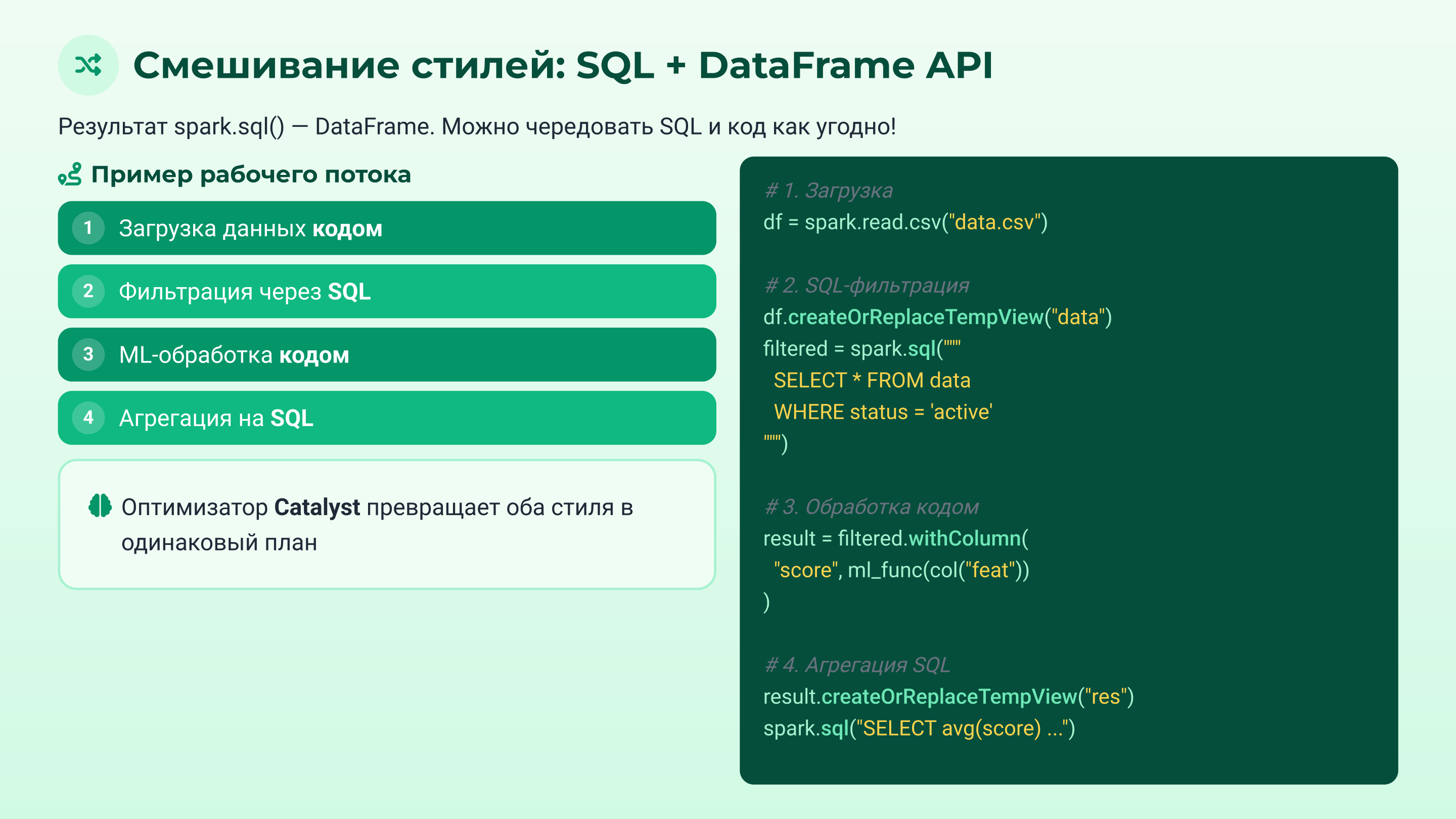Viewport: 1456px width, 819px height.
Task: Click the number 4 step badge
Action: point(88,418)
